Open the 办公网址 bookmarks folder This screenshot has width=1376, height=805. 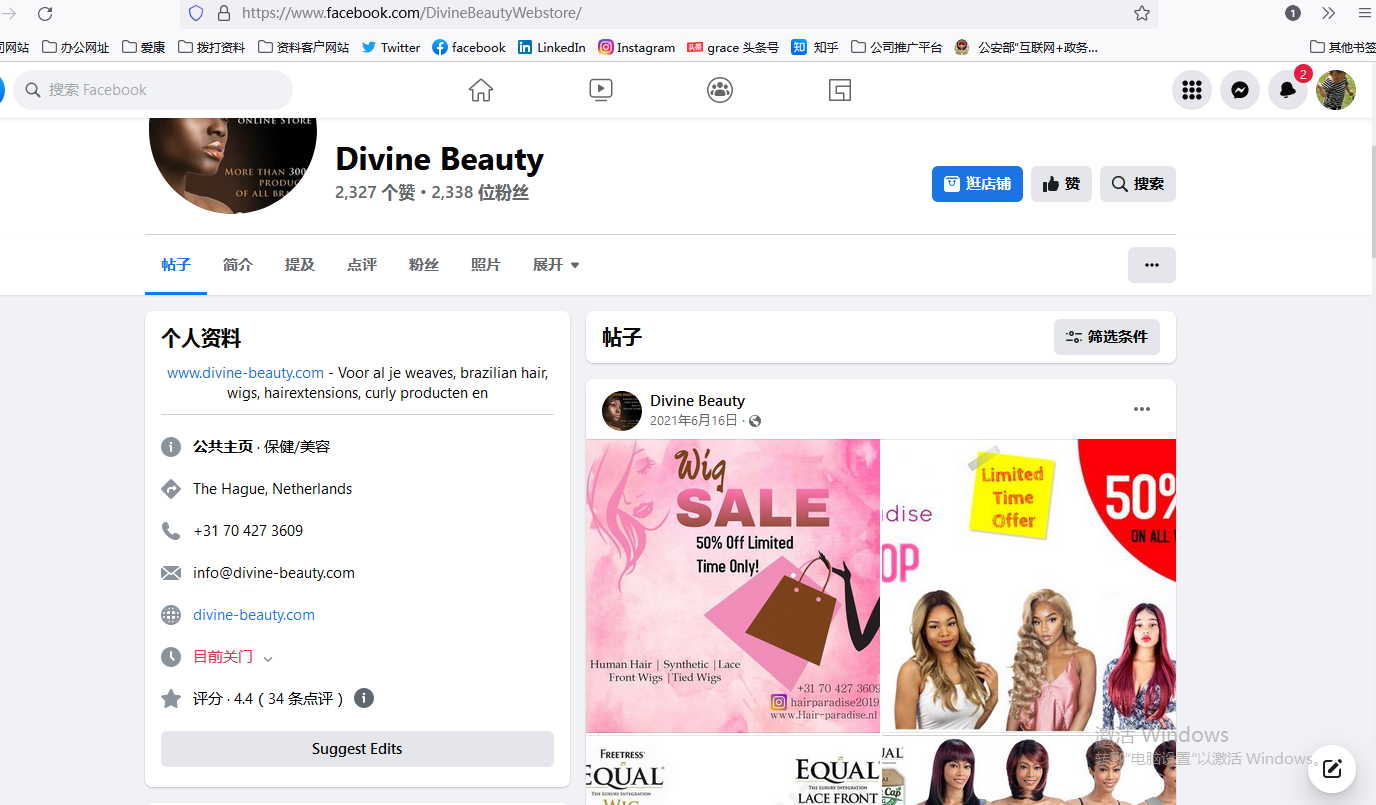click(76, 47)
